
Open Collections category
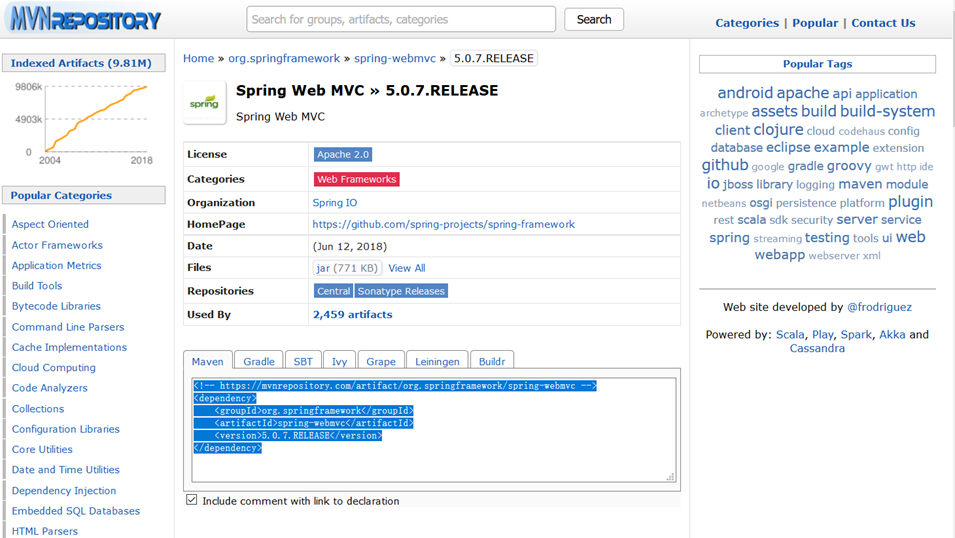tap(38, 409)
